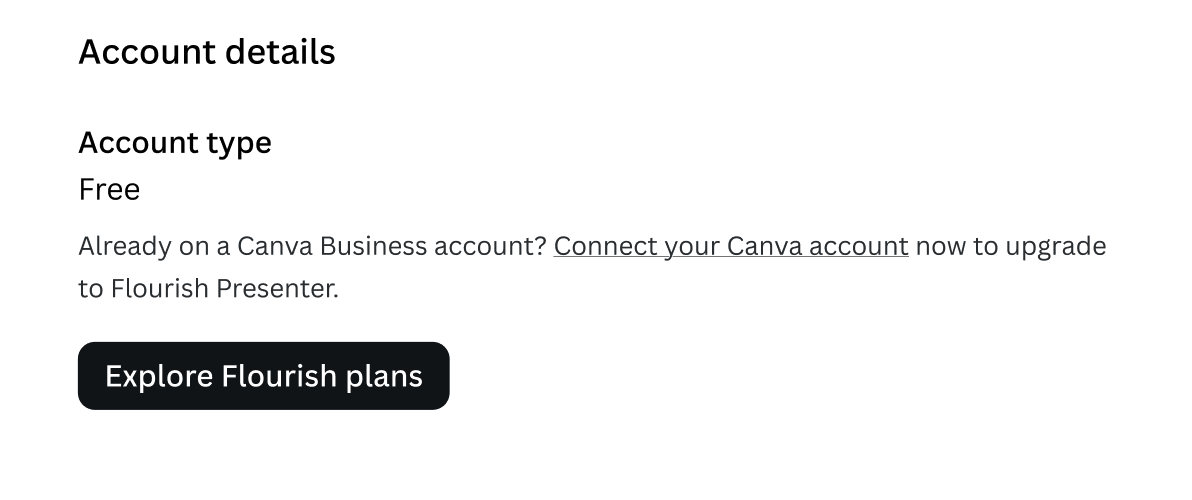The image size is (1192, 500).
Task: Click the "now to upgrade" text
Action: pyautogui.click(x=1011, y=246)
